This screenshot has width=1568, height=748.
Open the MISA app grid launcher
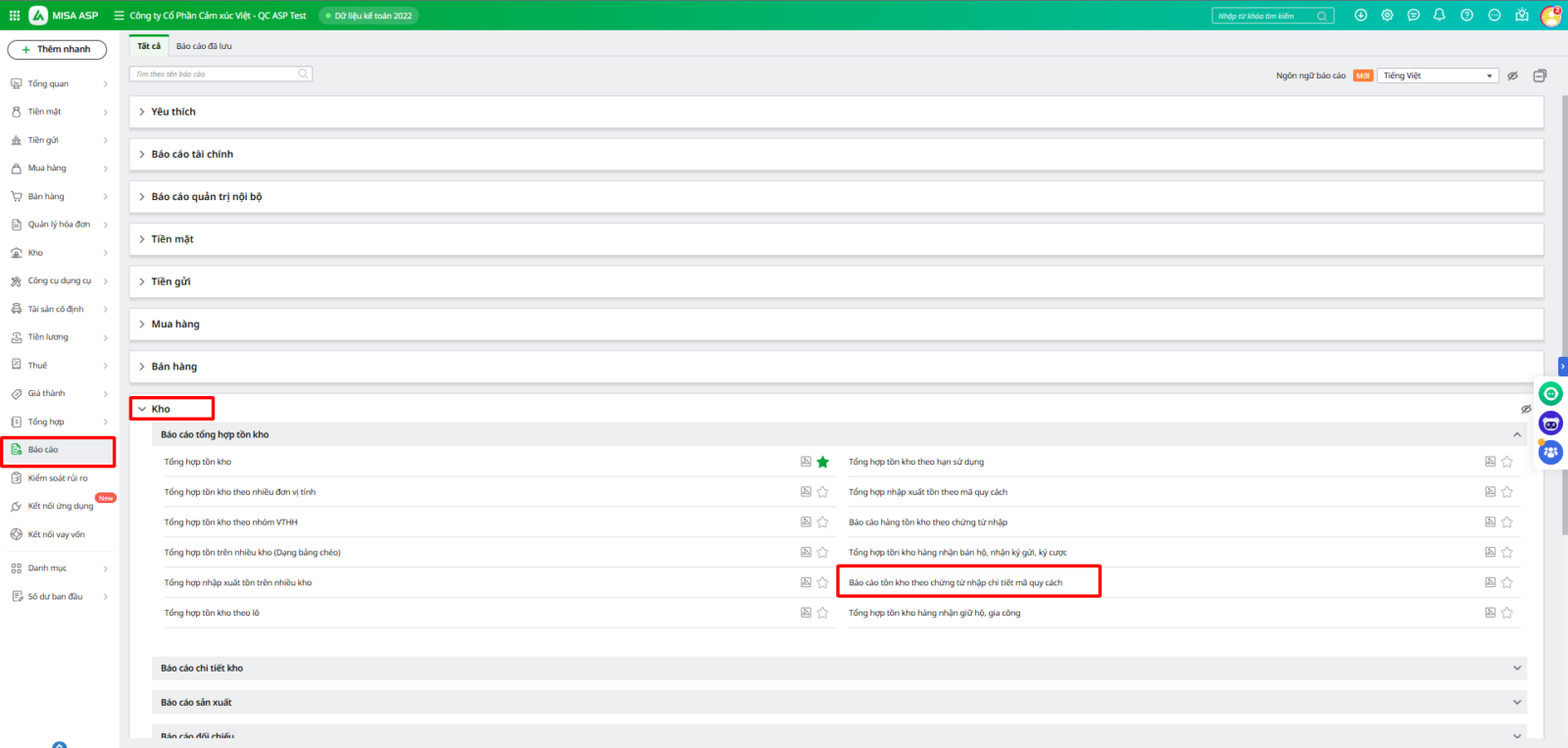[15, 15]
